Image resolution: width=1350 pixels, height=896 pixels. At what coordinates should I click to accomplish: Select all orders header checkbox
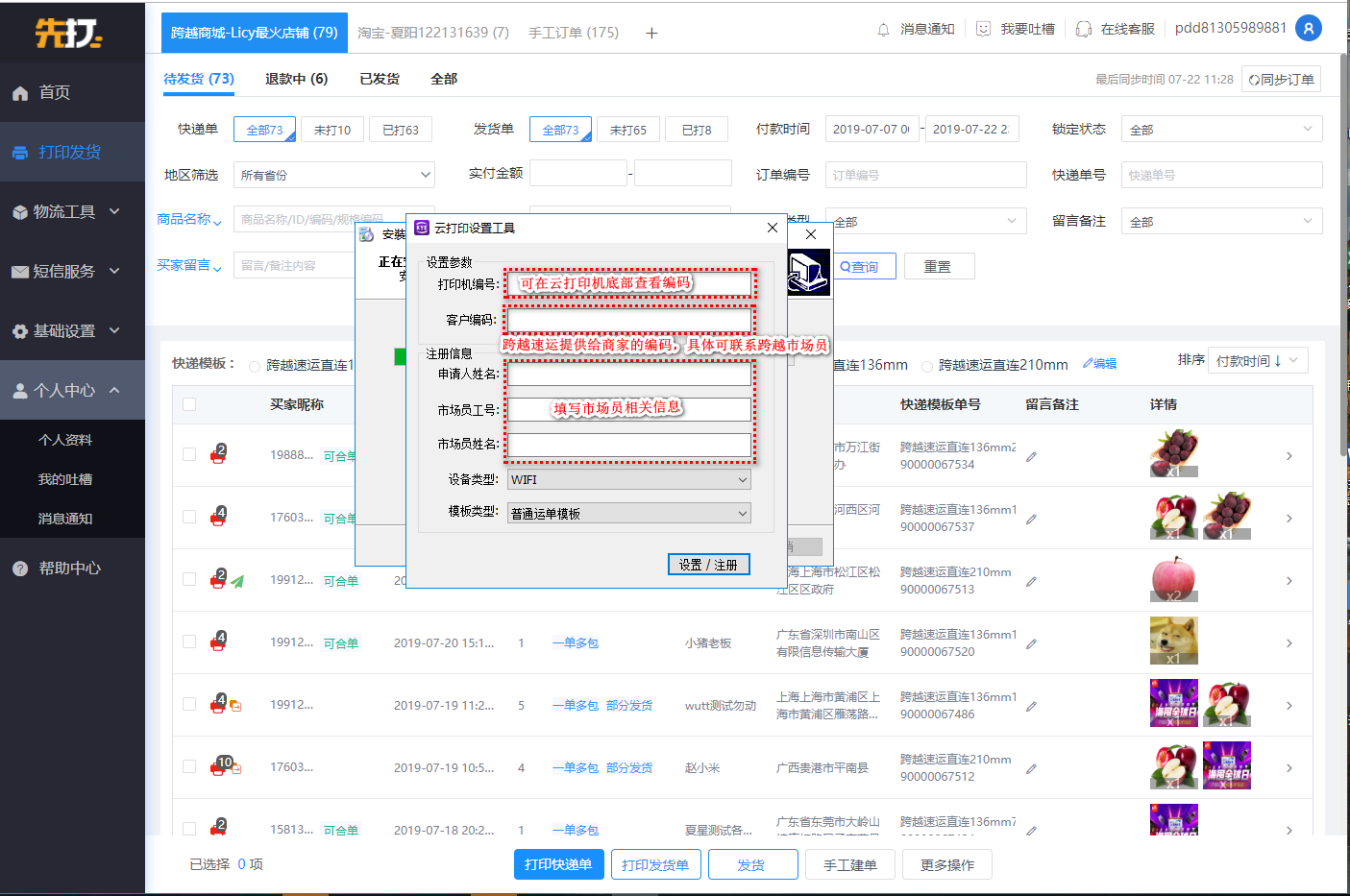(x=189, y=404)
